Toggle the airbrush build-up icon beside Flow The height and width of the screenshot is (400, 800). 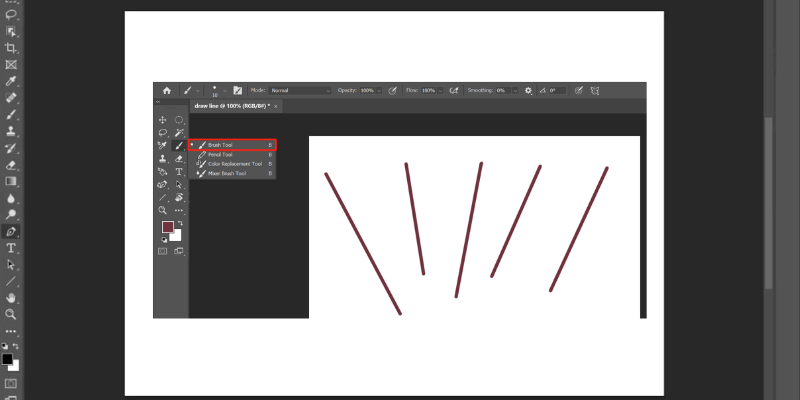pyautogui.click(x=453, y=90)
